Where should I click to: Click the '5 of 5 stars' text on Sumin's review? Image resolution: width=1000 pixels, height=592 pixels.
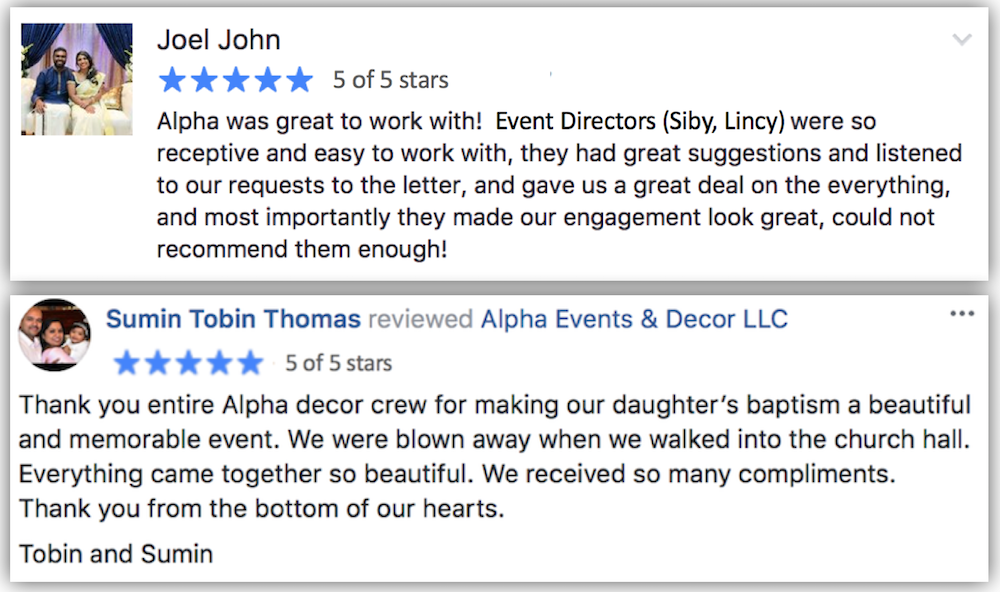click(x=339, y=363)
